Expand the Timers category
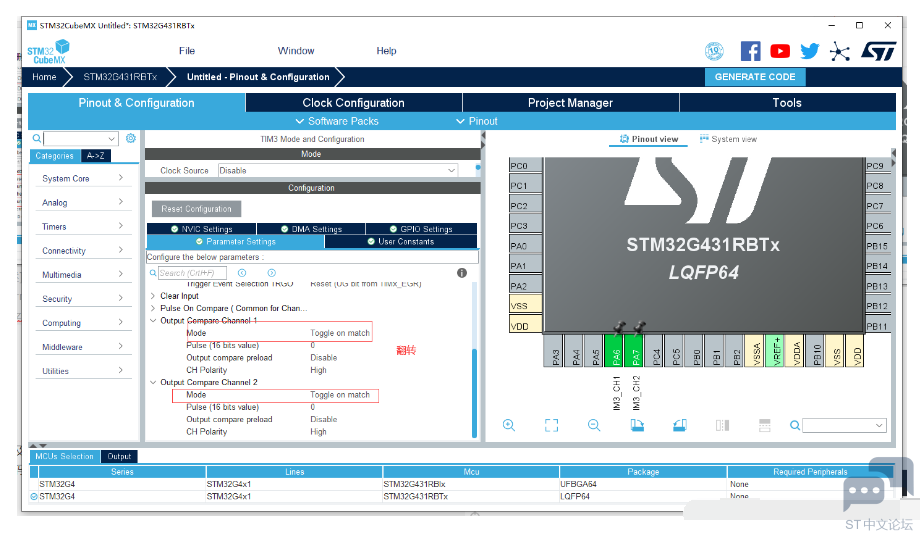Viewport: 922px width, 540px height. (x=83, y=226)
